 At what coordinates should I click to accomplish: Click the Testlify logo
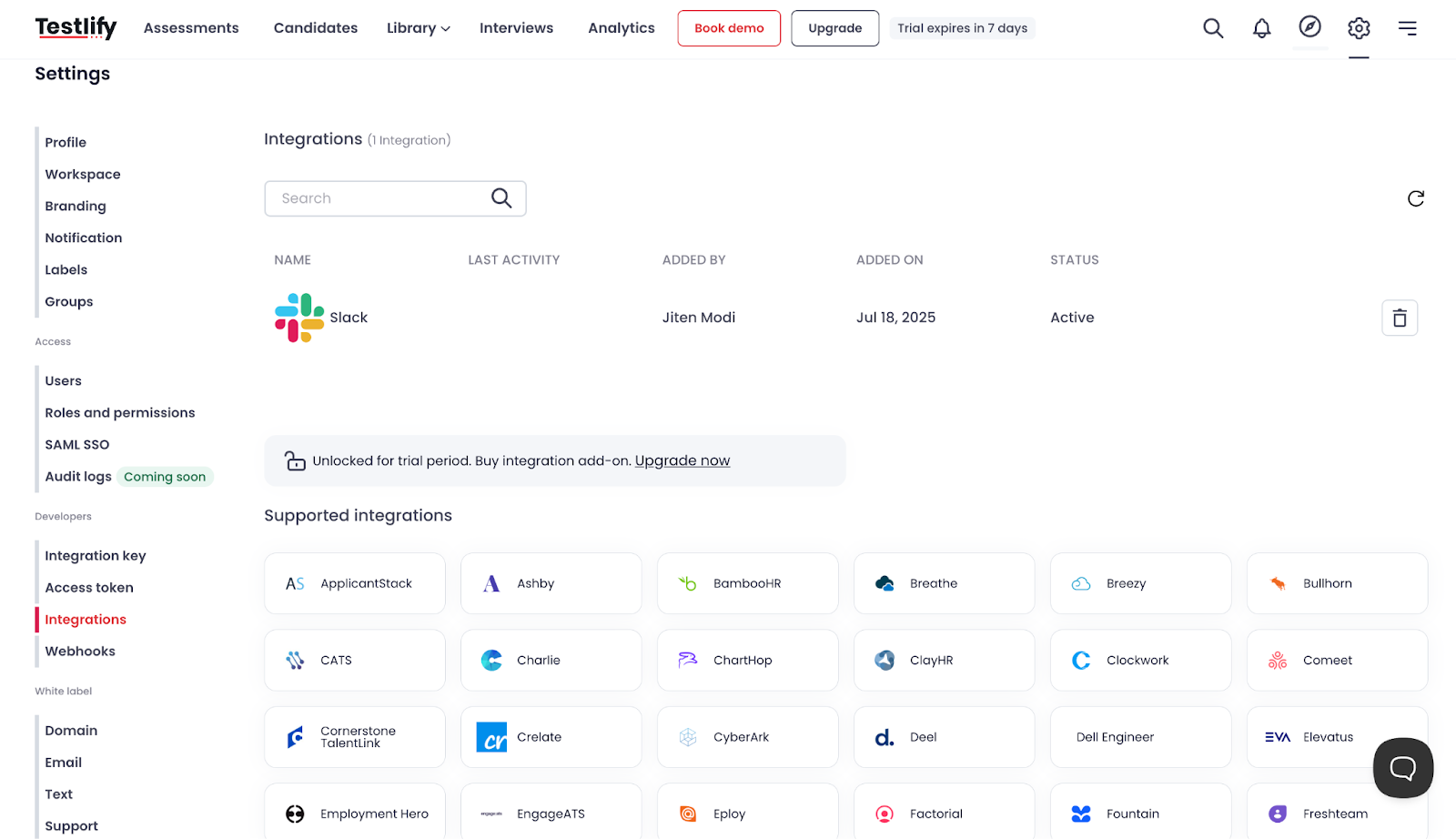point(76,27)
